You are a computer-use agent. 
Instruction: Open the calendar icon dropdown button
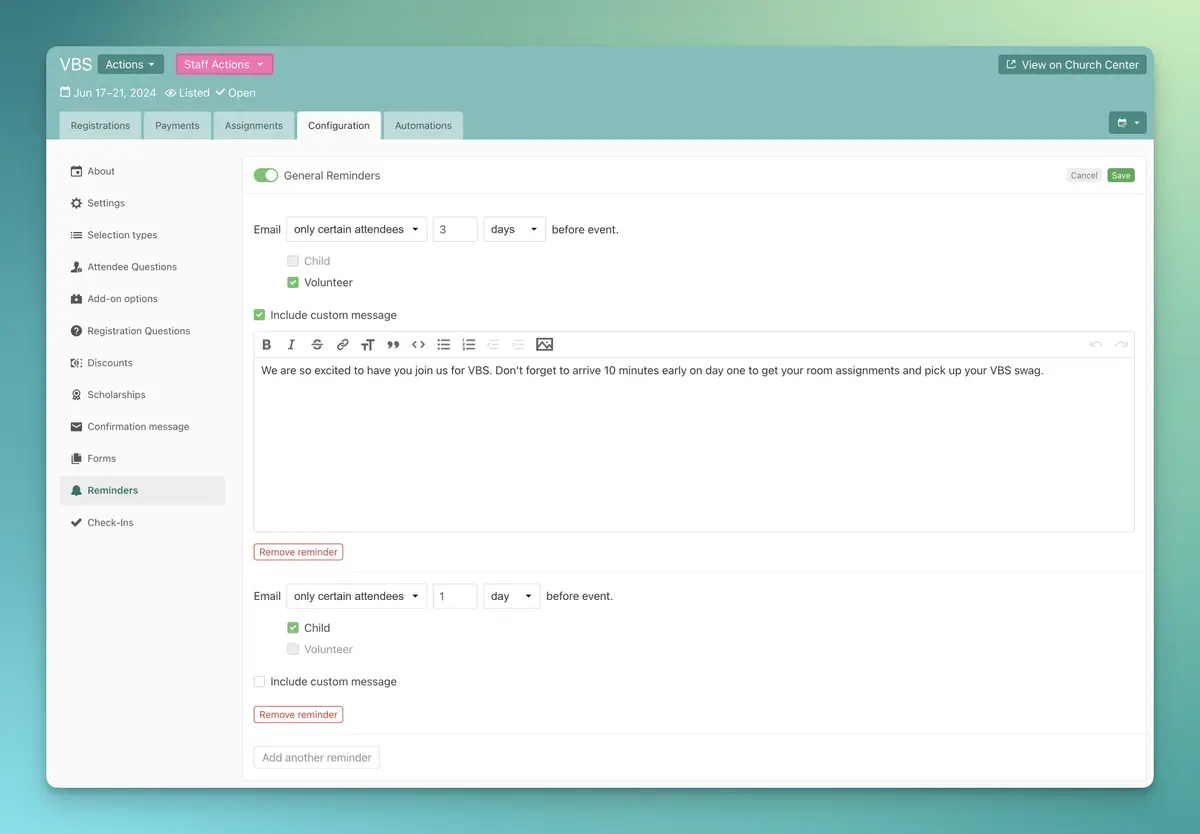[x=1128, y=123]
